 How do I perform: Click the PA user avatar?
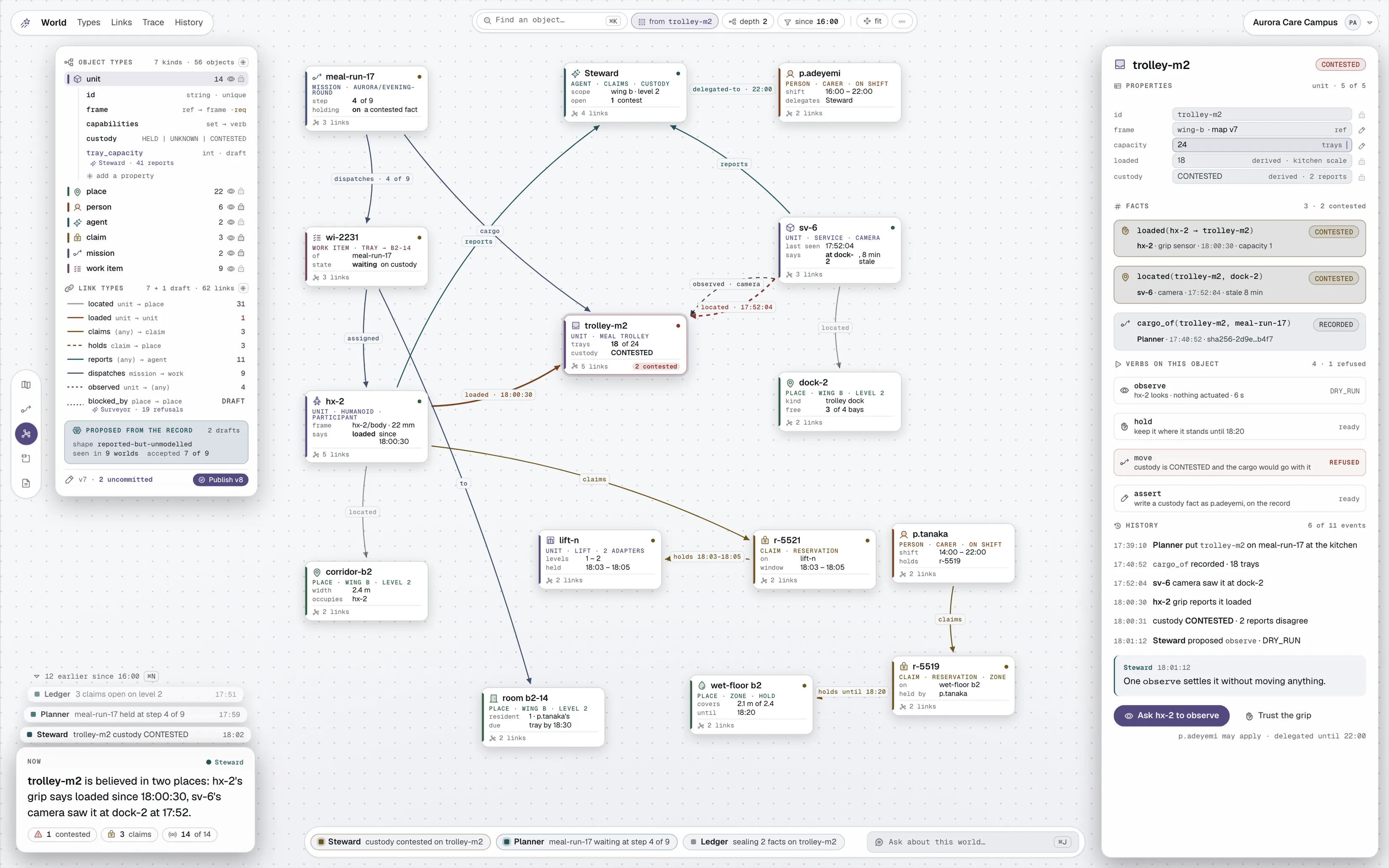pos(1352,23)
